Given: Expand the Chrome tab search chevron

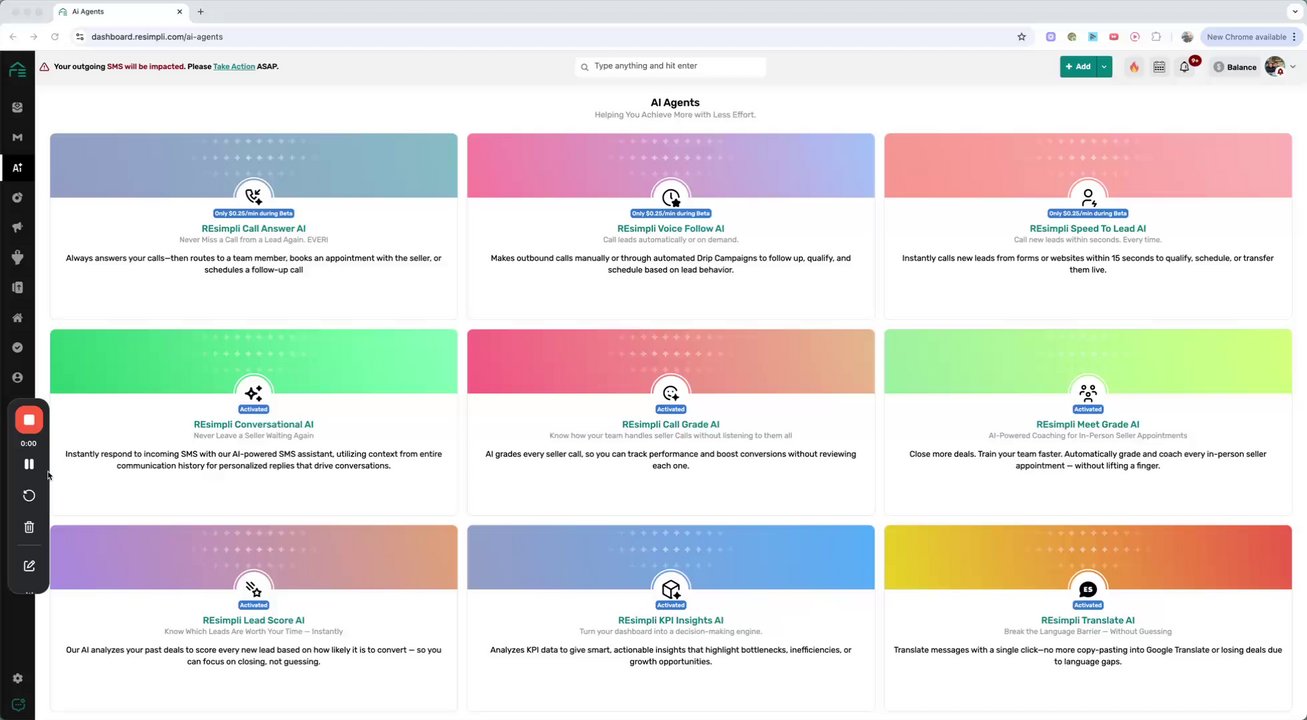Looking at the screenshot, I should tap(1293, 12).
